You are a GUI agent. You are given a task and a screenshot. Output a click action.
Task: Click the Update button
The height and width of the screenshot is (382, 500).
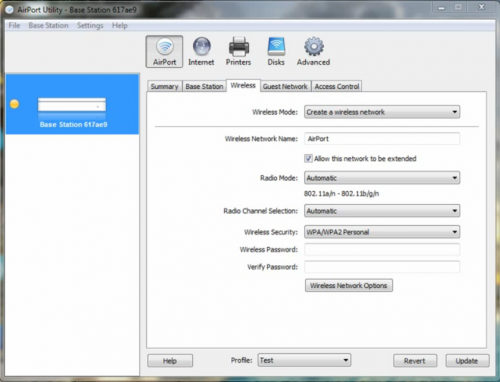click(x=467, y=361)
